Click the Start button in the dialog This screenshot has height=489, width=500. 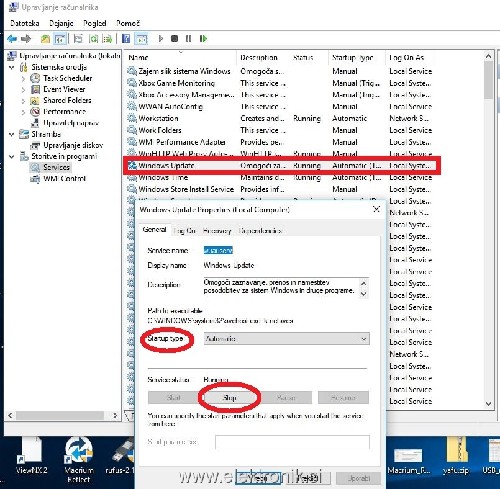click(173, 398)
